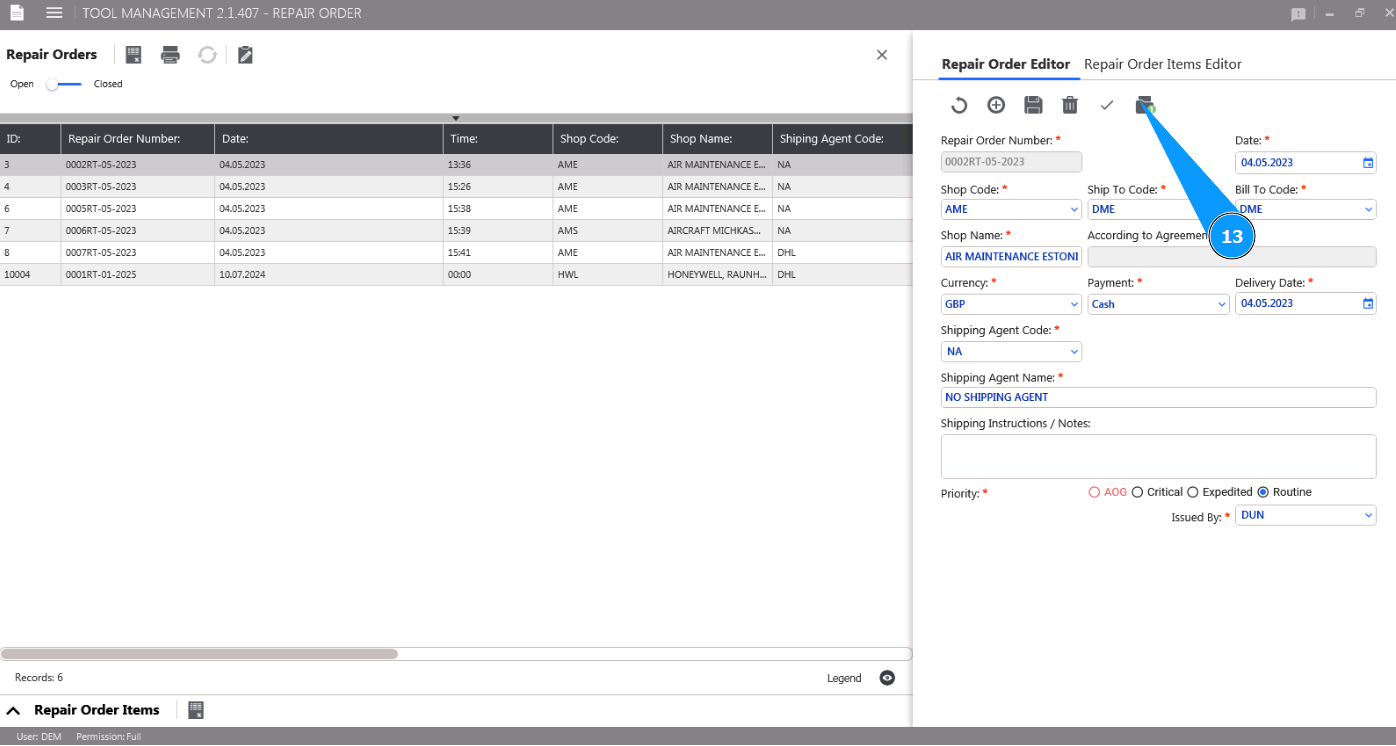1396x746 pixels.
Task: Click the small filter arrow above the grid header
Action: (456, 118)
